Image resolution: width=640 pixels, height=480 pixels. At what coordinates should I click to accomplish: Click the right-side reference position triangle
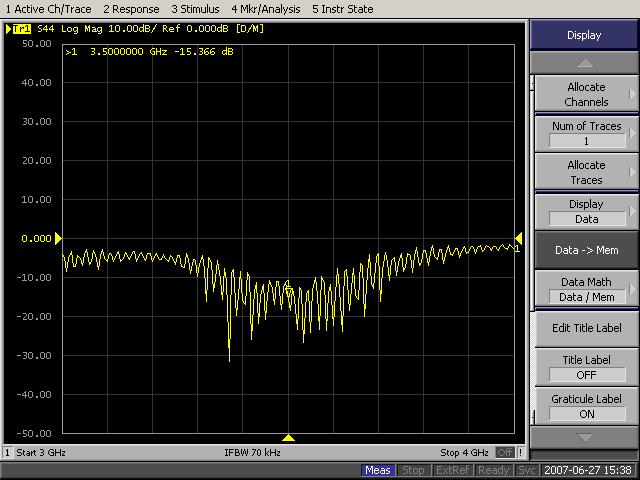(519, 238)
